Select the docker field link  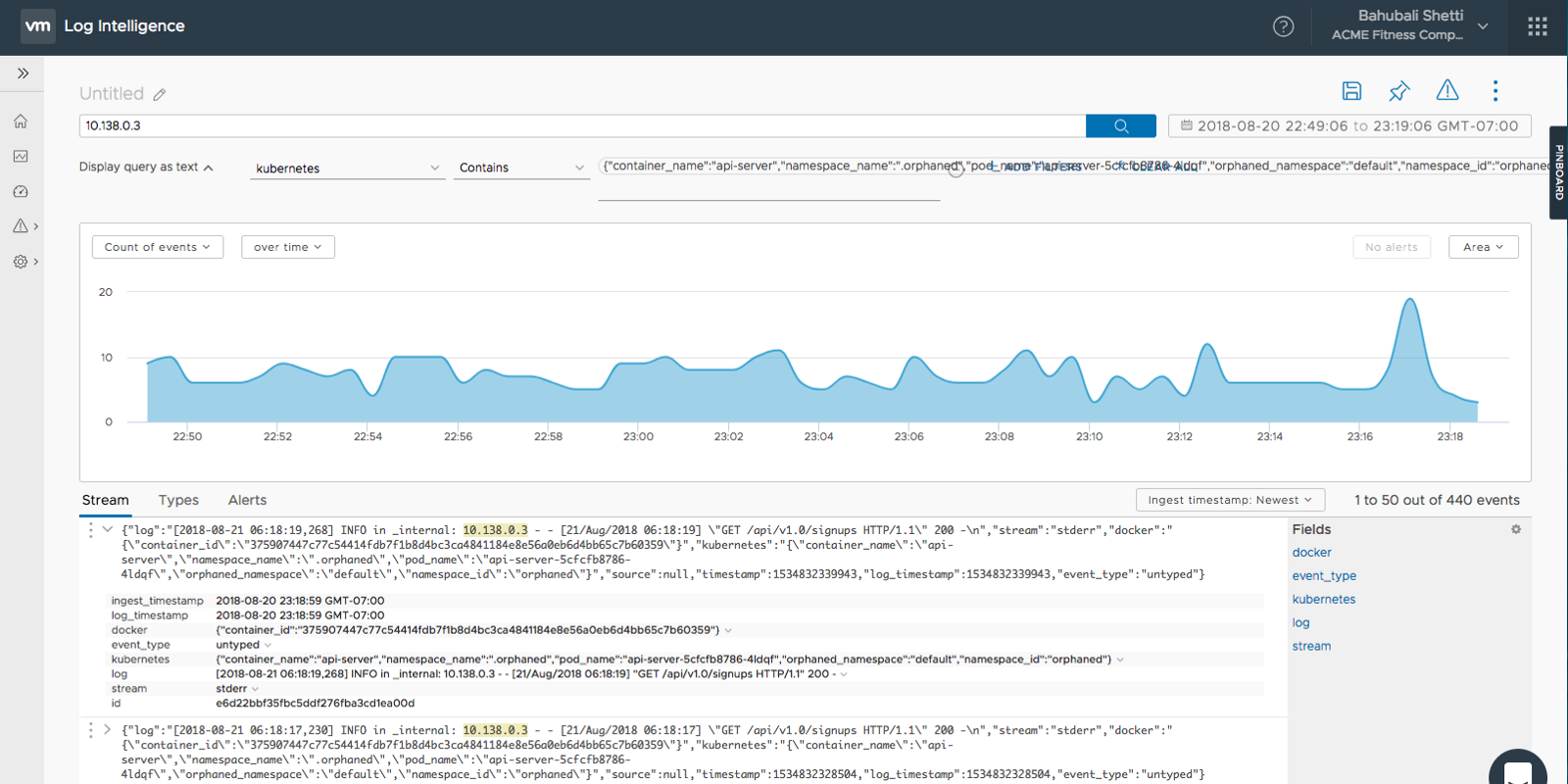[x=1311, y=553]
